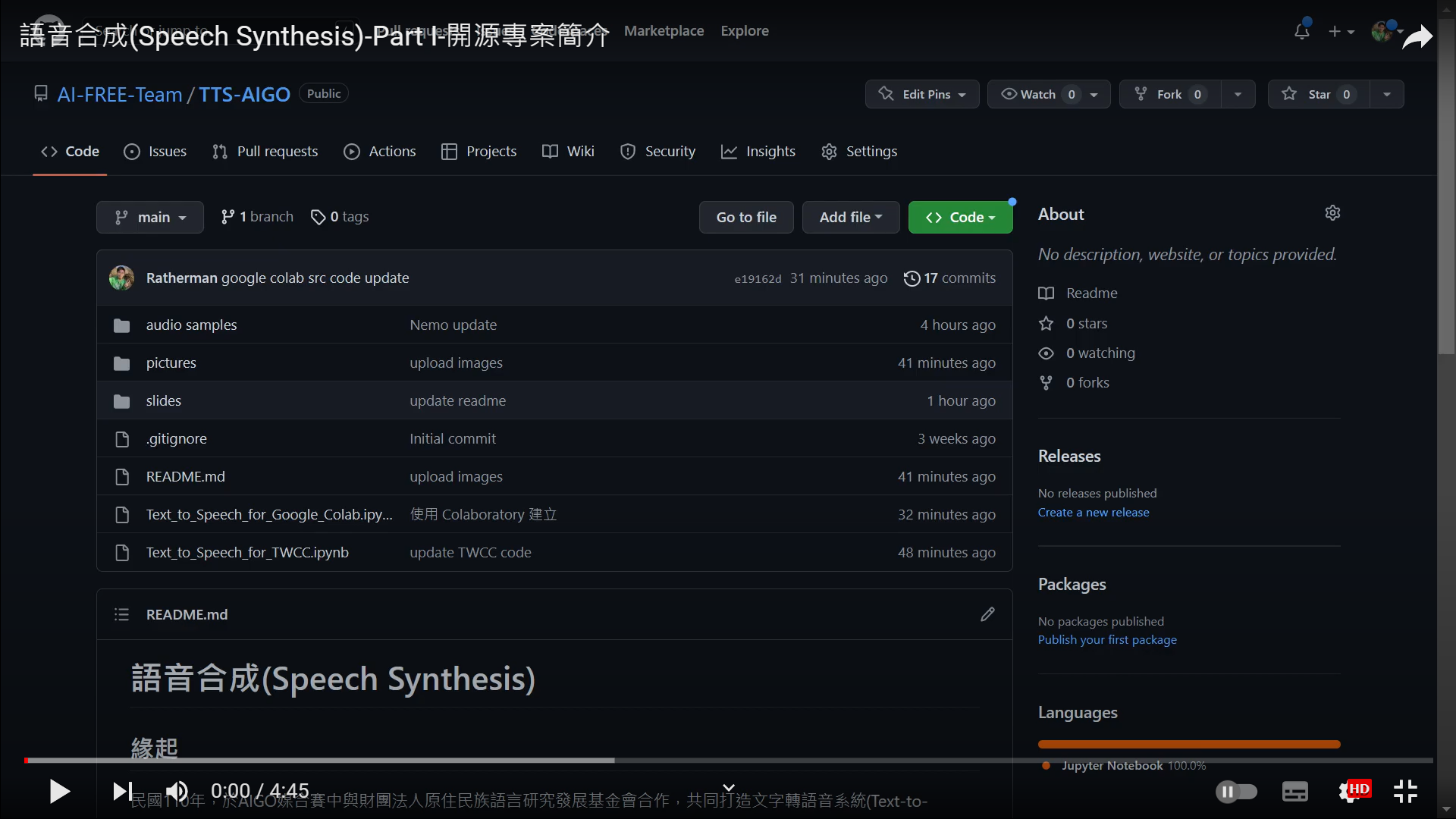The image size is (1456, 819).
Task: Play the video
Action: (x=59, y=792)
